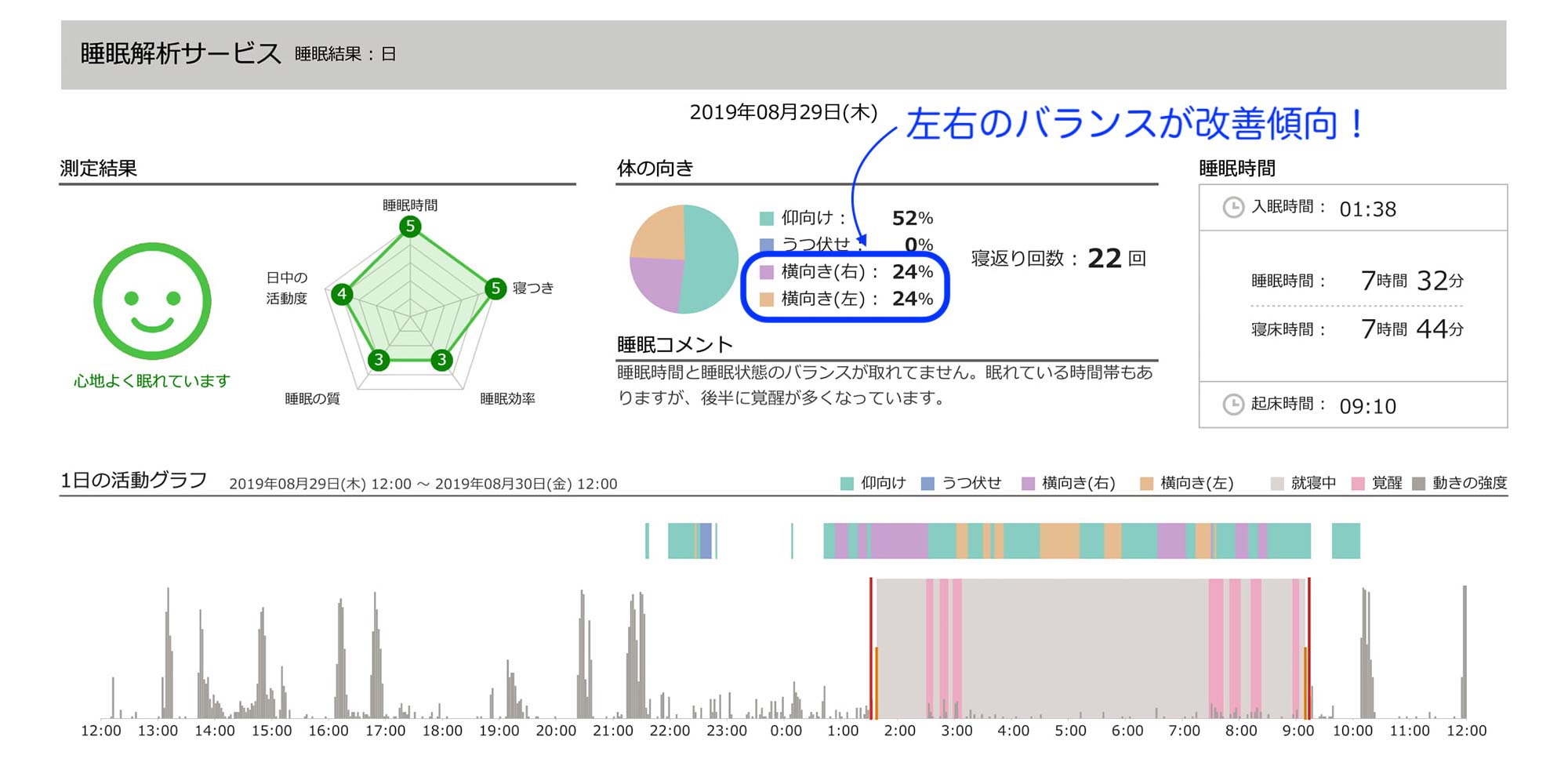The width and height of the screenshot is (1568, 784).
Task: Click the 寝つき radar axis label
Action: pos(533,288)
